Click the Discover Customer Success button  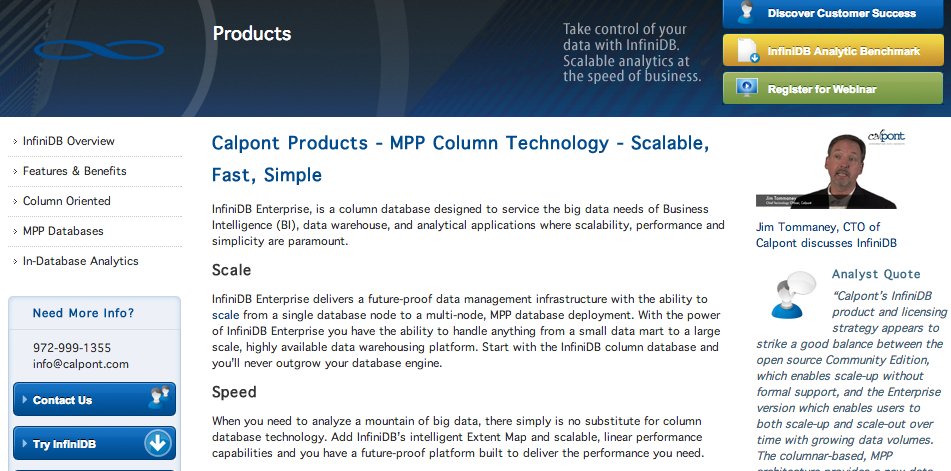tap(833, 13)
